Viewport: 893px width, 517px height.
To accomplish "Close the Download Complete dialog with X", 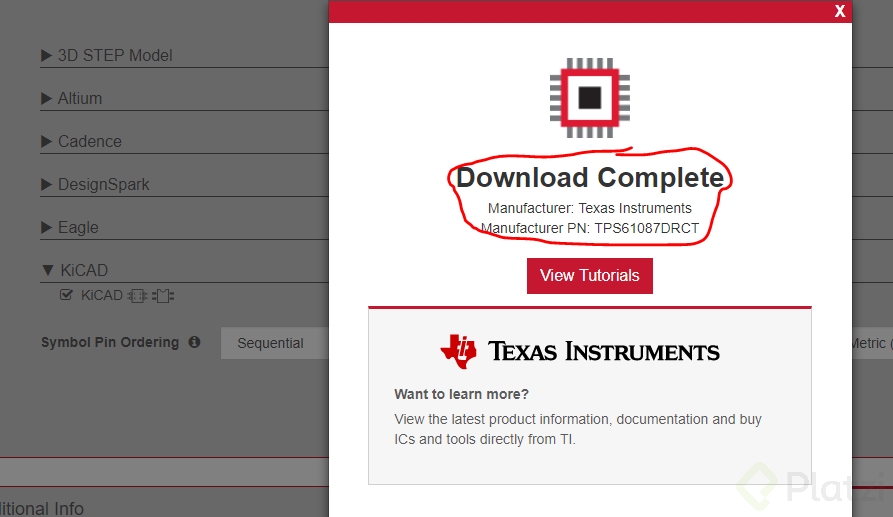I will click(x=839, y=11).
